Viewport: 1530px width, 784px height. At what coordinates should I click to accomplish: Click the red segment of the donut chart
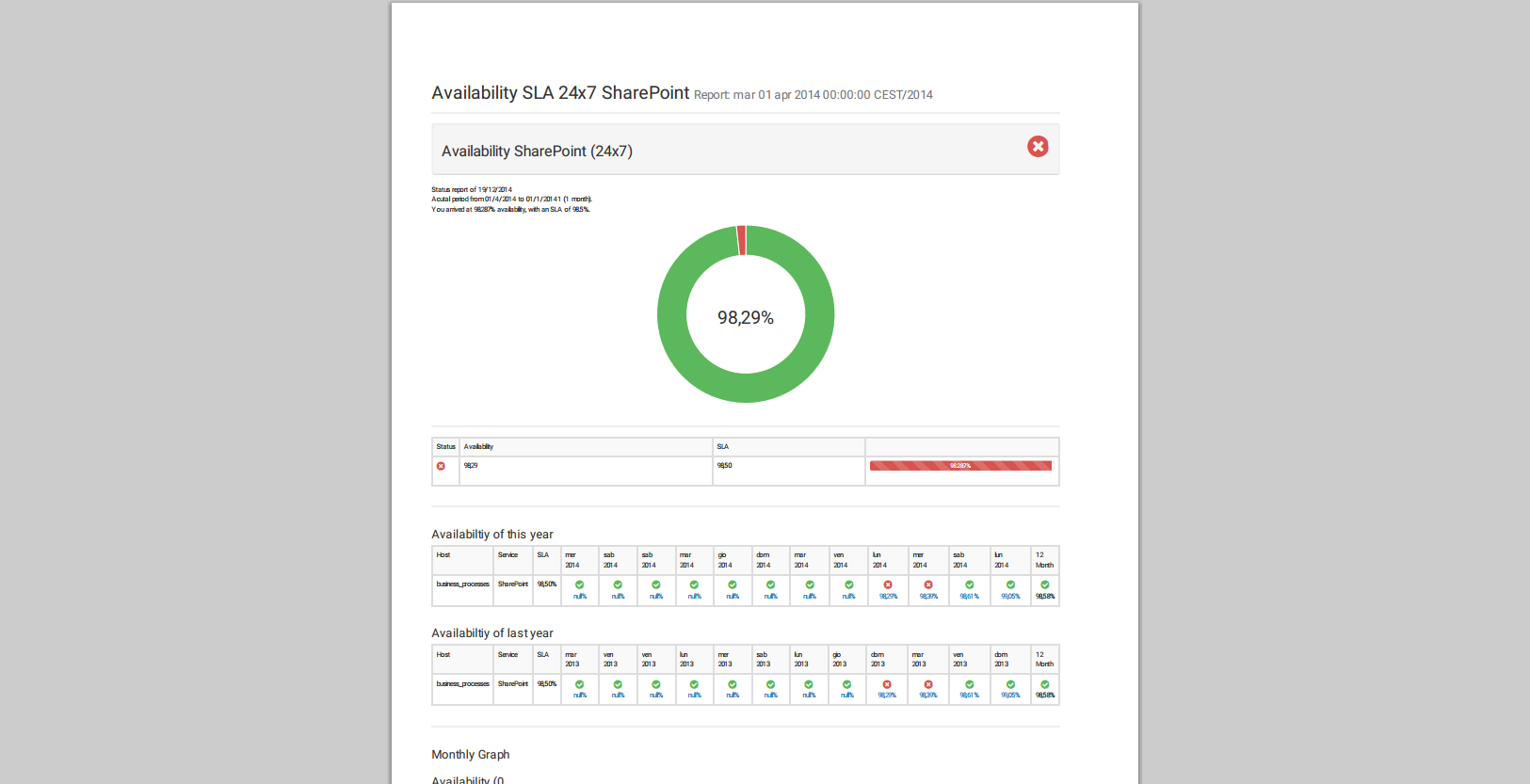point(742,240)
